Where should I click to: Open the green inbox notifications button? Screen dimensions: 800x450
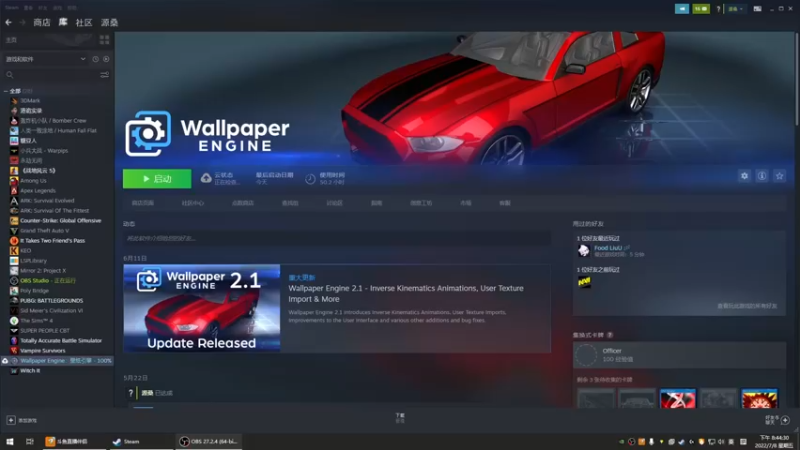[701, 9]
